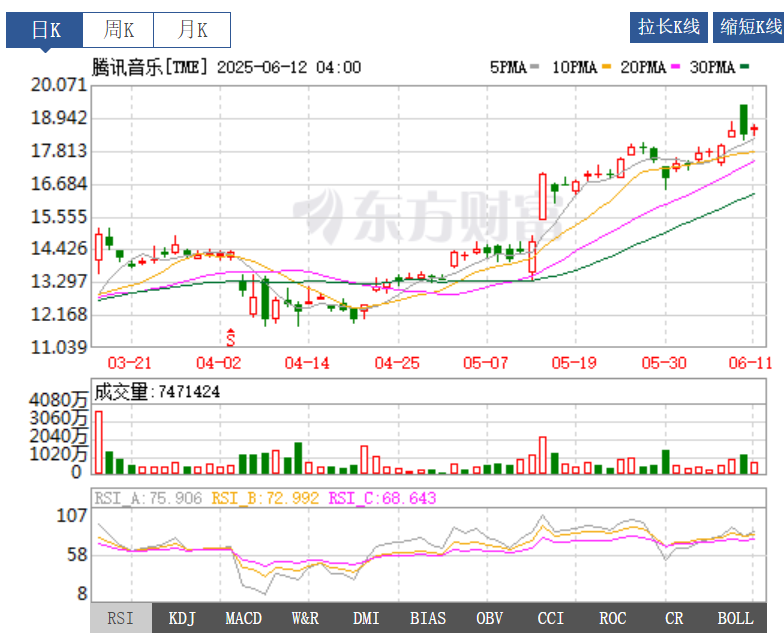The image size is (784, 640).
Task: Click the 拉长K线 button
Action: [x=668, y=27]
